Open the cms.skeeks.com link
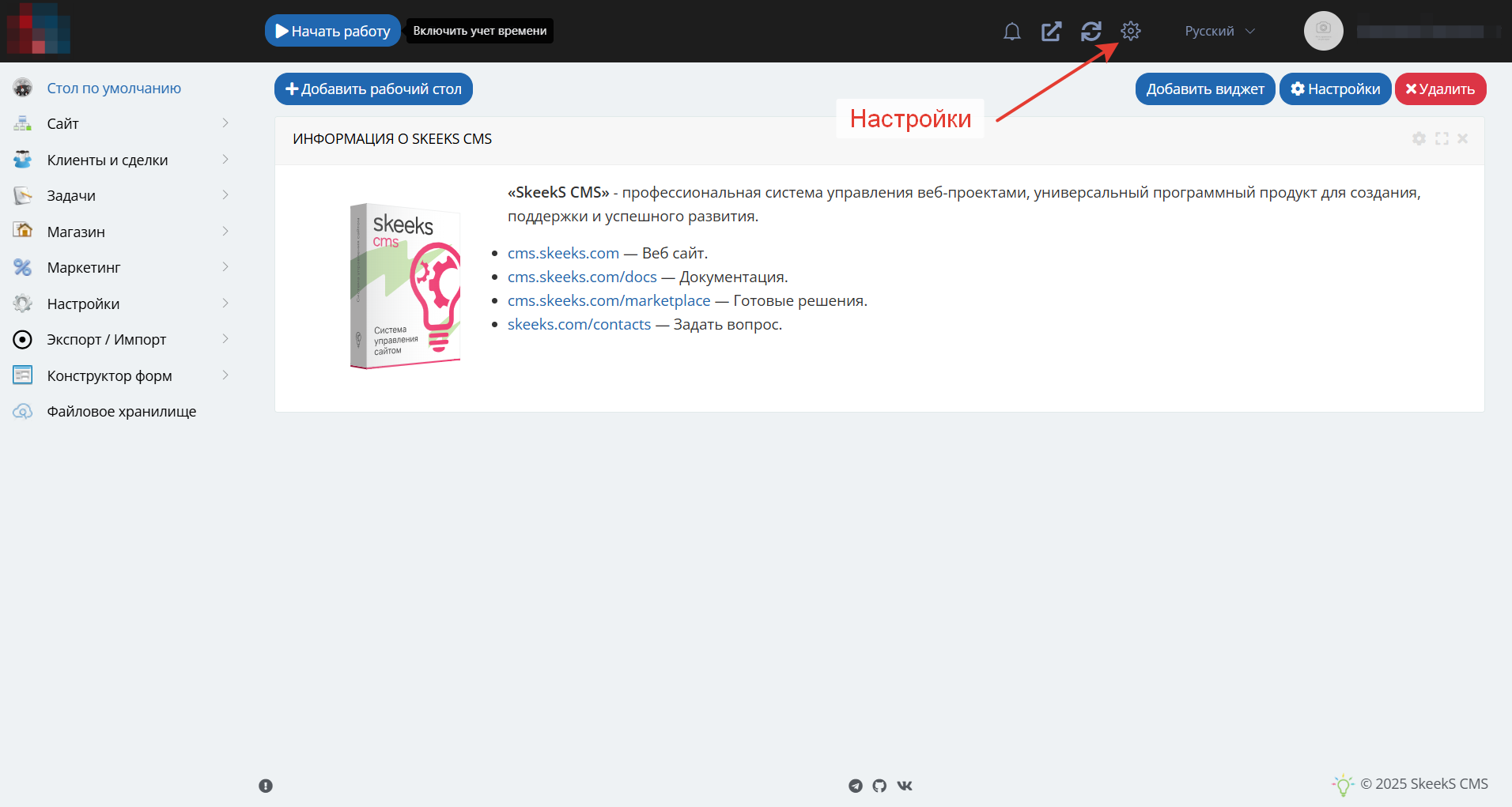 [x=563, y=253]
